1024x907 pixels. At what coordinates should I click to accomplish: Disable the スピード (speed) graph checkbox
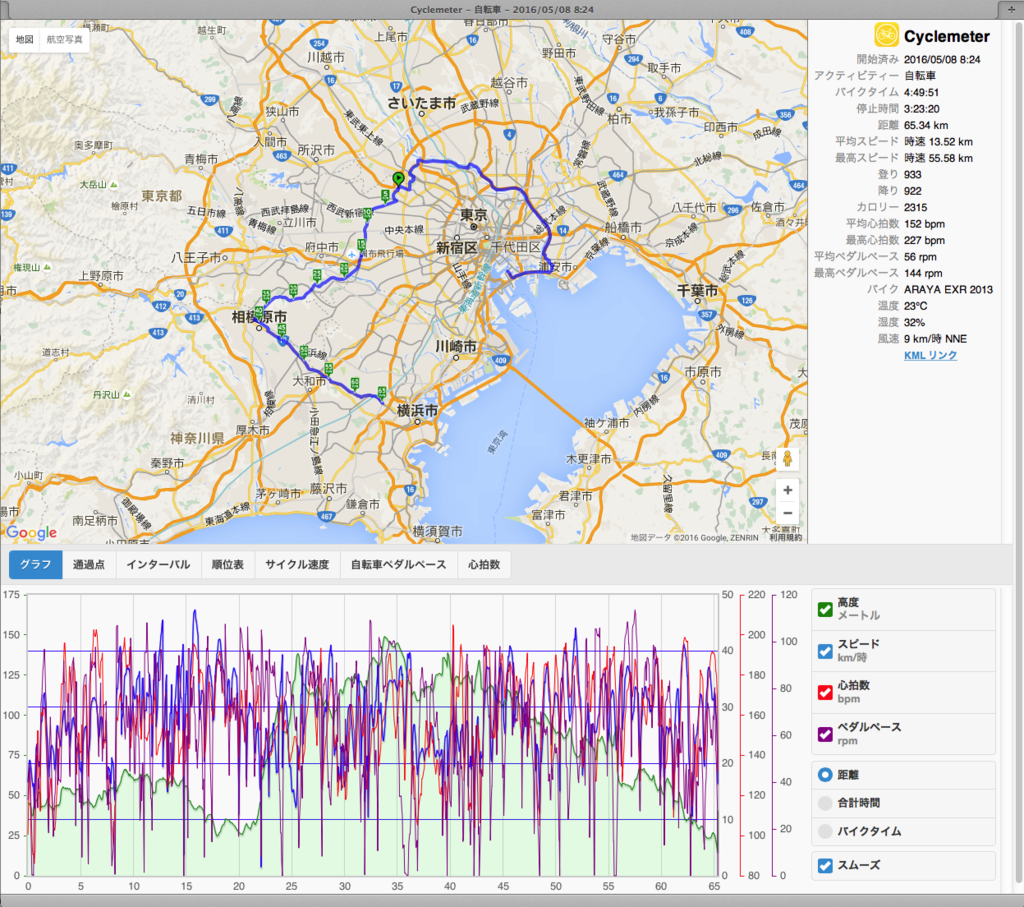tap(825, 651)
